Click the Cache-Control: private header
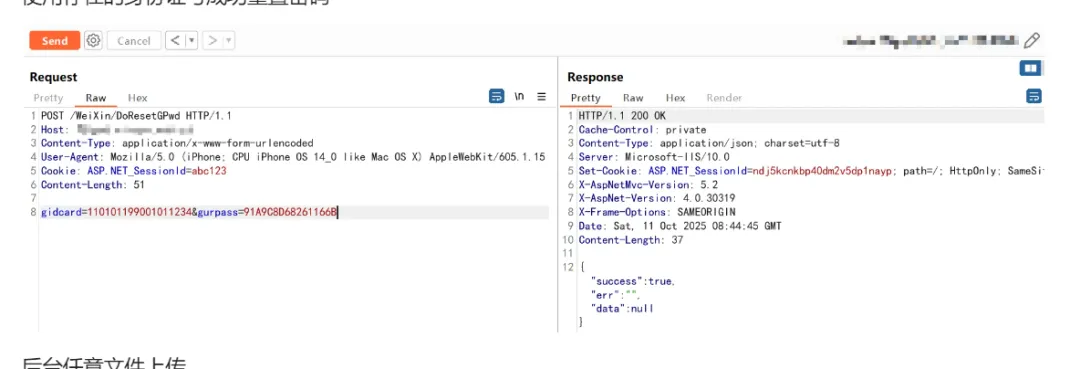The width and height of the screenshot is (1080, 369). point(643,129)
